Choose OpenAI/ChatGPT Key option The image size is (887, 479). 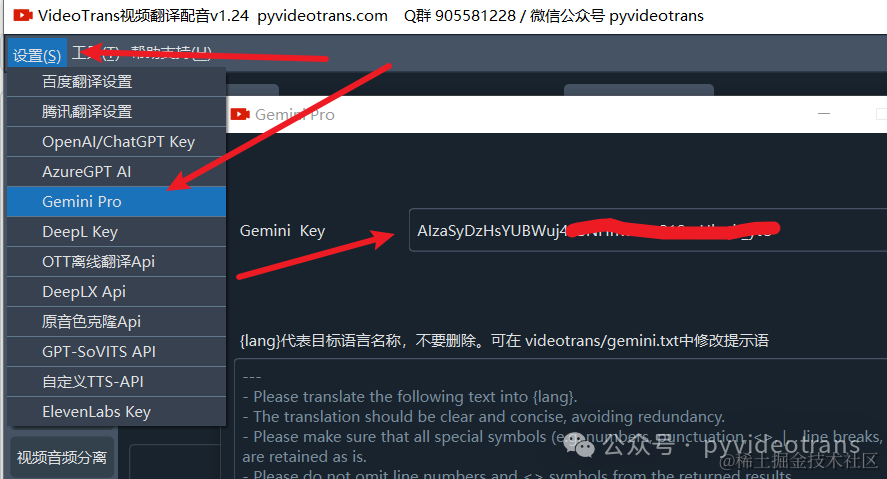pos(117,142)
